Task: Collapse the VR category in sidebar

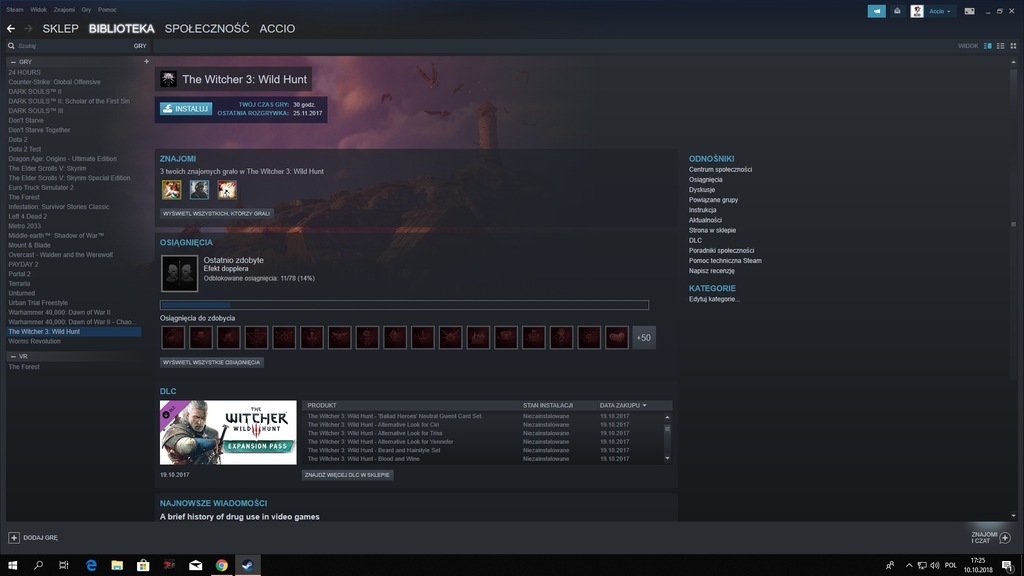Action: coord(13,357)
